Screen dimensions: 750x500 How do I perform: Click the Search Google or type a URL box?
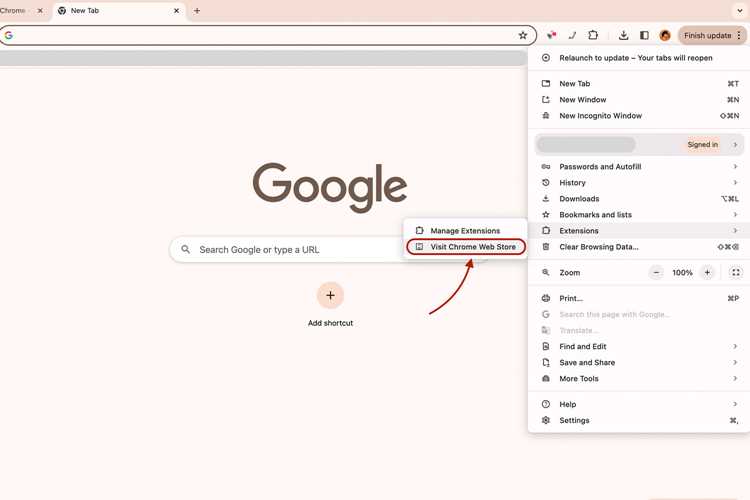(x=287, y=249)
